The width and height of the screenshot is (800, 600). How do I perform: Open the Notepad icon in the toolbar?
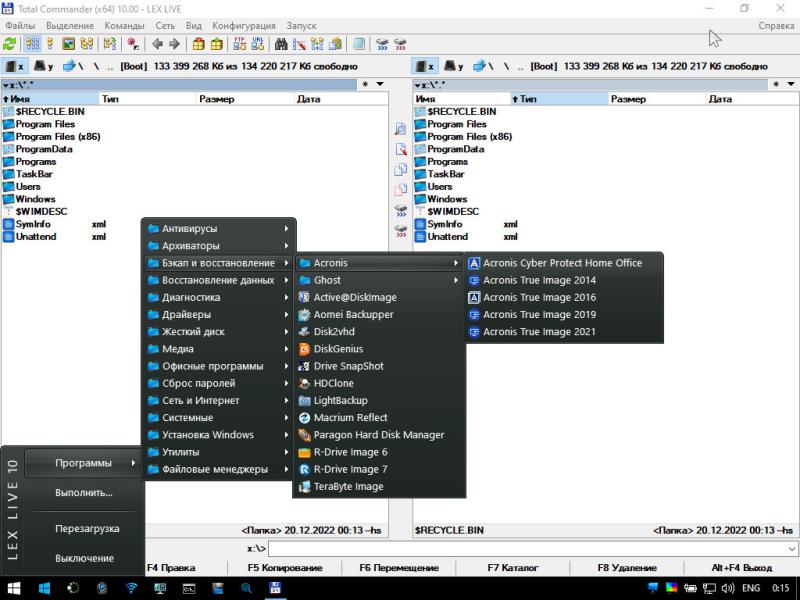tap(359, 44)
